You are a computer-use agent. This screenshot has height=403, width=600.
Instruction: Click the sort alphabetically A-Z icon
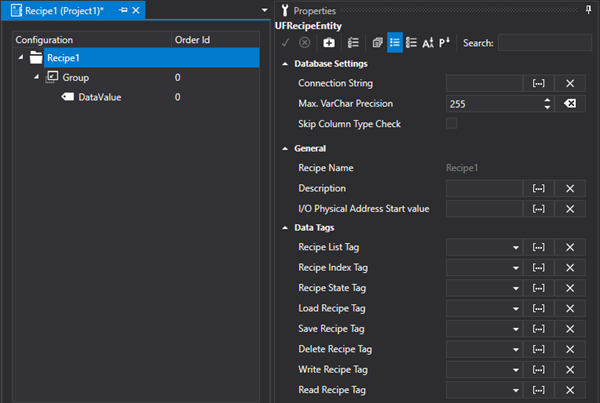428,43
